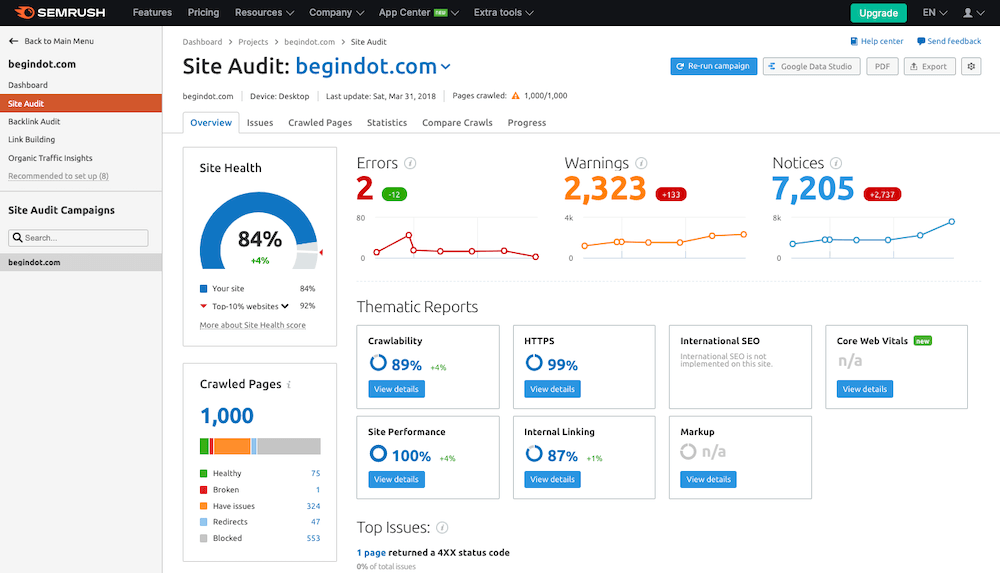Click the pages crawled warning triangle icon
Viewport: 1000px width, 573px height.
(x=515, y=96)
